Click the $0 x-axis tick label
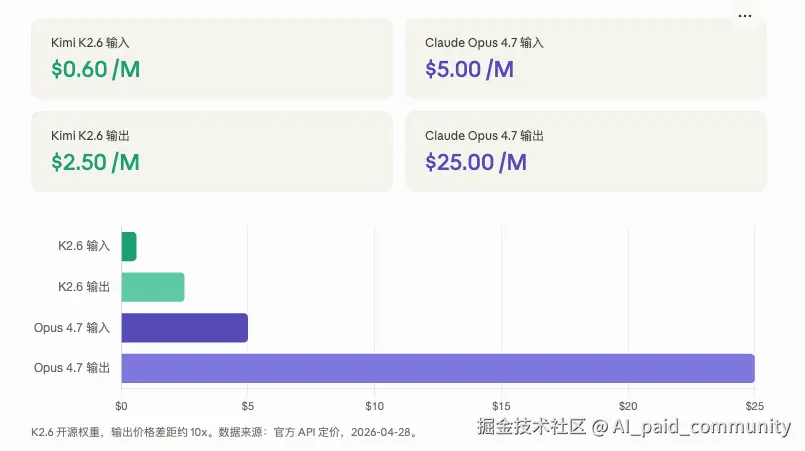 point(121,406)
